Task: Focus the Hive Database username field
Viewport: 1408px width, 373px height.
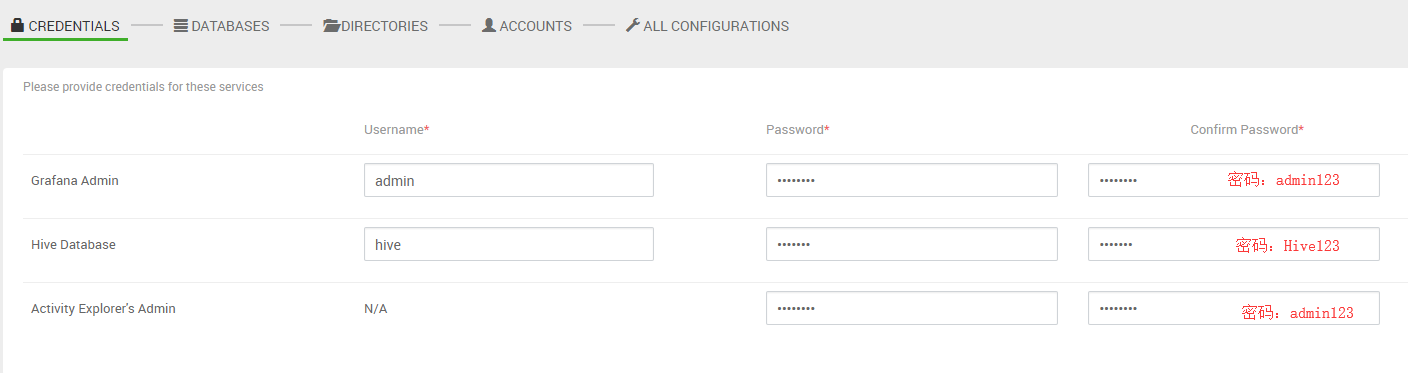Action: (x=509, y=244)
